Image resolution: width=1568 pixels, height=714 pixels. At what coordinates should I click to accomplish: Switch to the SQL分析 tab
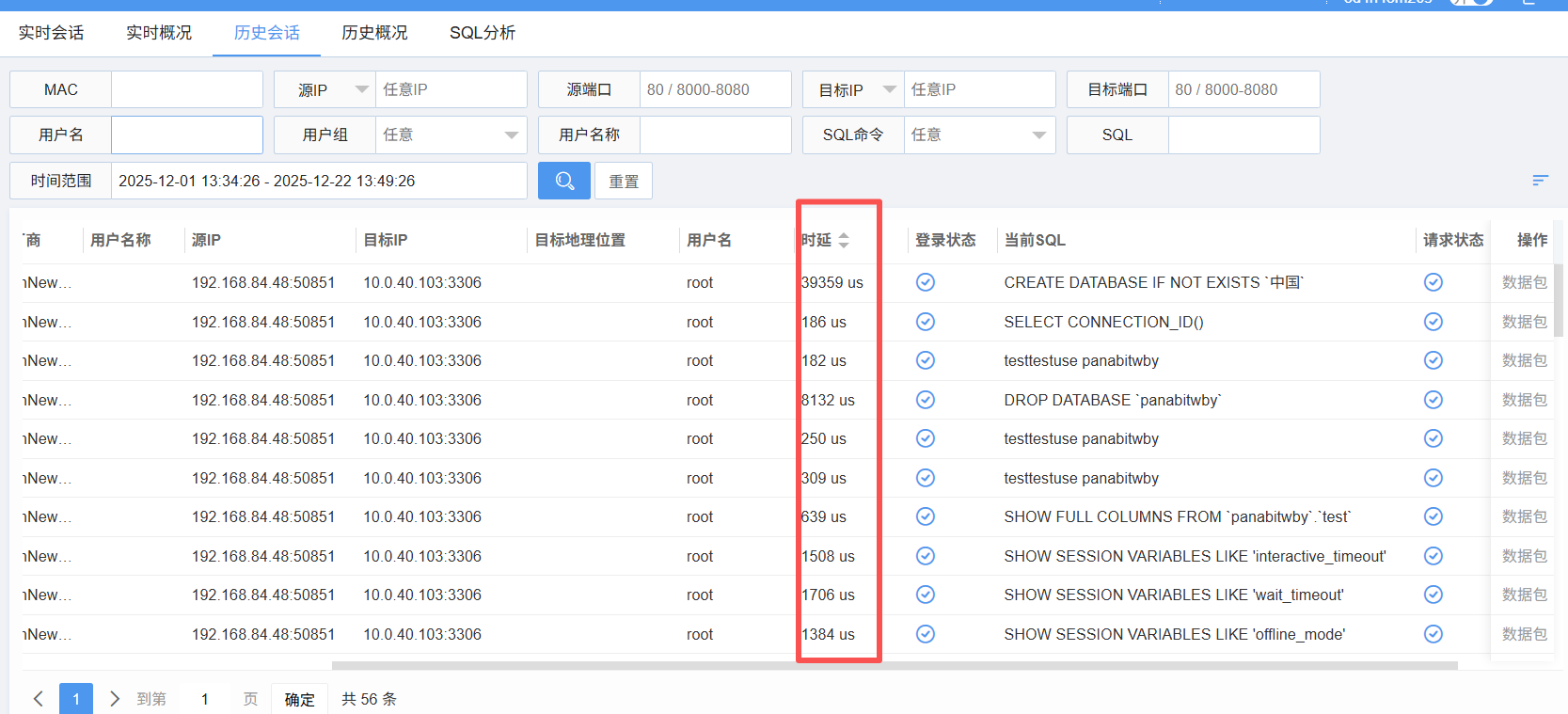point(482,33)
